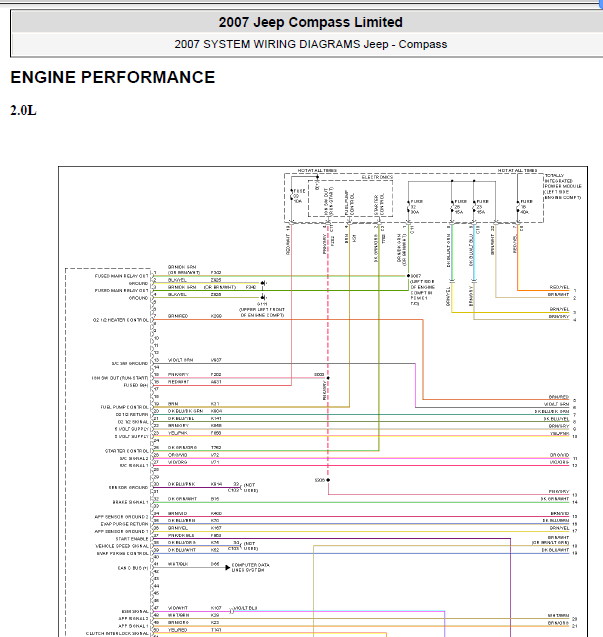Click the '2.0L' engine size heading
The height and width of the screenshot is (637, 603).
click(23, 110)
